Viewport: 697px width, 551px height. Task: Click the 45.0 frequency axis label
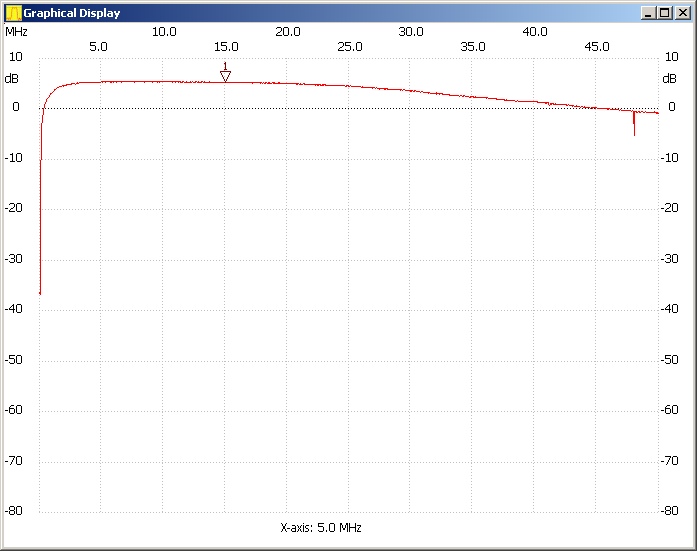pos(597,46)
